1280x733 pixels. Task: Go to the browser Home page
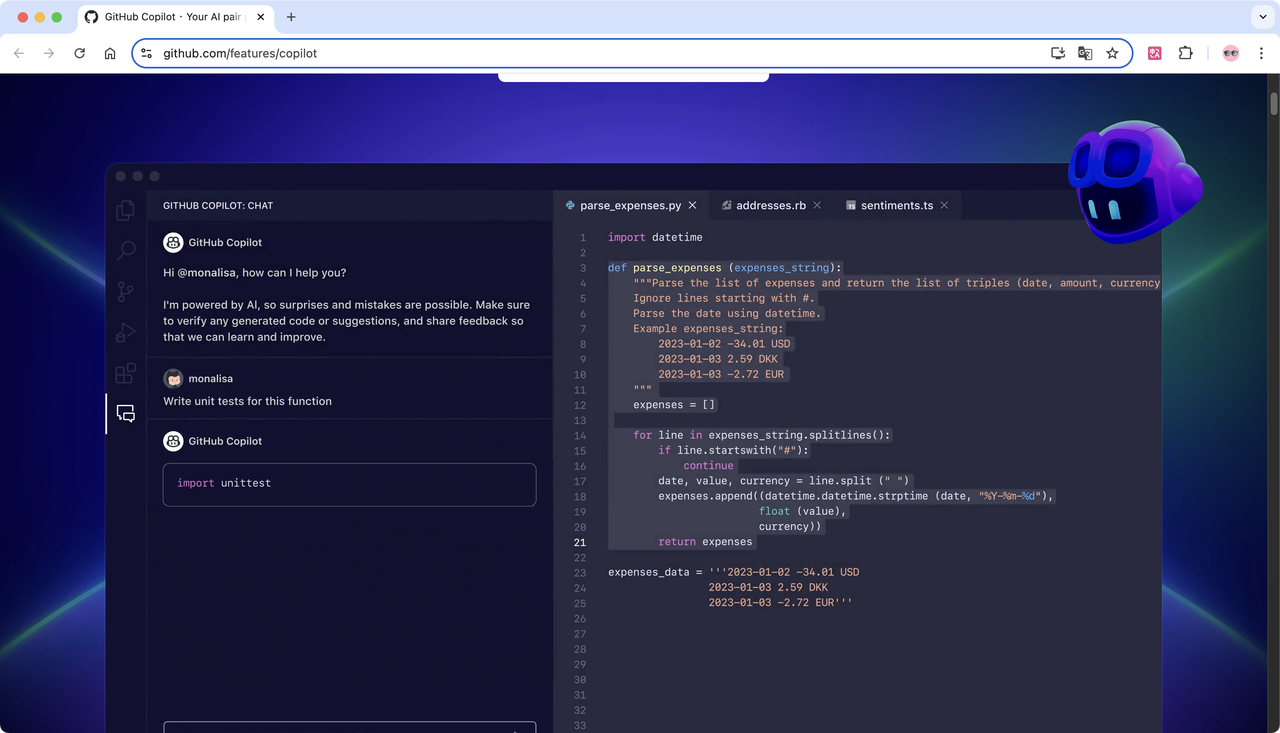tap(110, 53)
